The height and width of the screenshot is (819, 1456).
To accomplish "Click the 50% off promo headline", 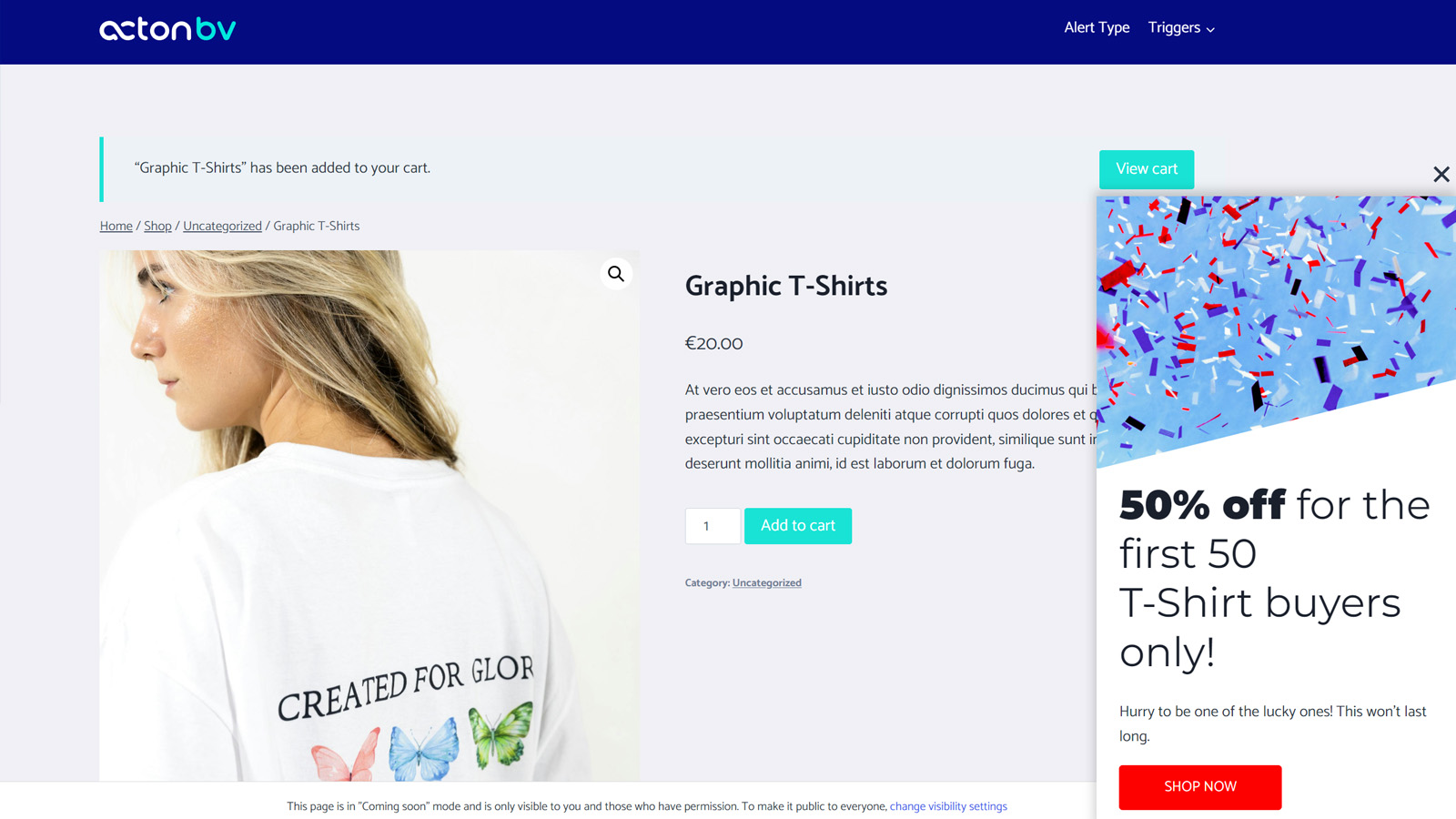I will click(1274, 579).
